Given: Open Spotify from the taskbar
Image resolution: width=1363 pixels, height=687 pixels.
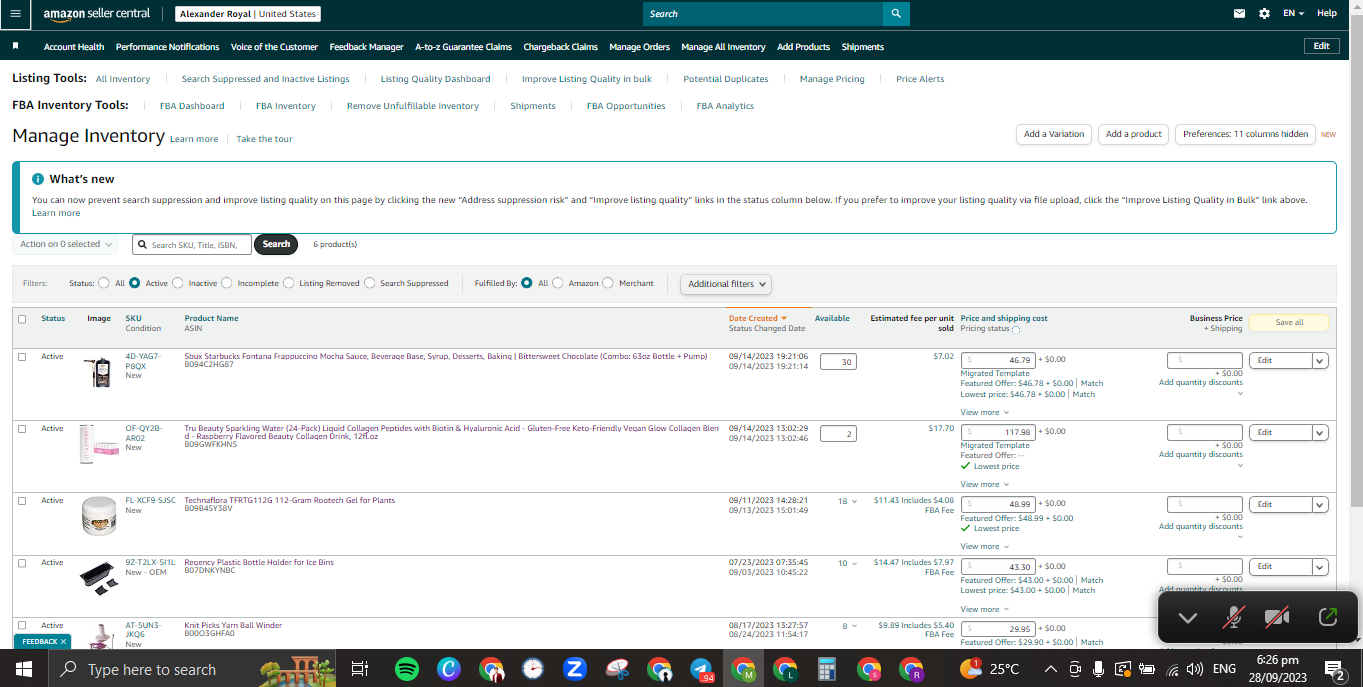Looking at the screenshot, I should 407,669.
